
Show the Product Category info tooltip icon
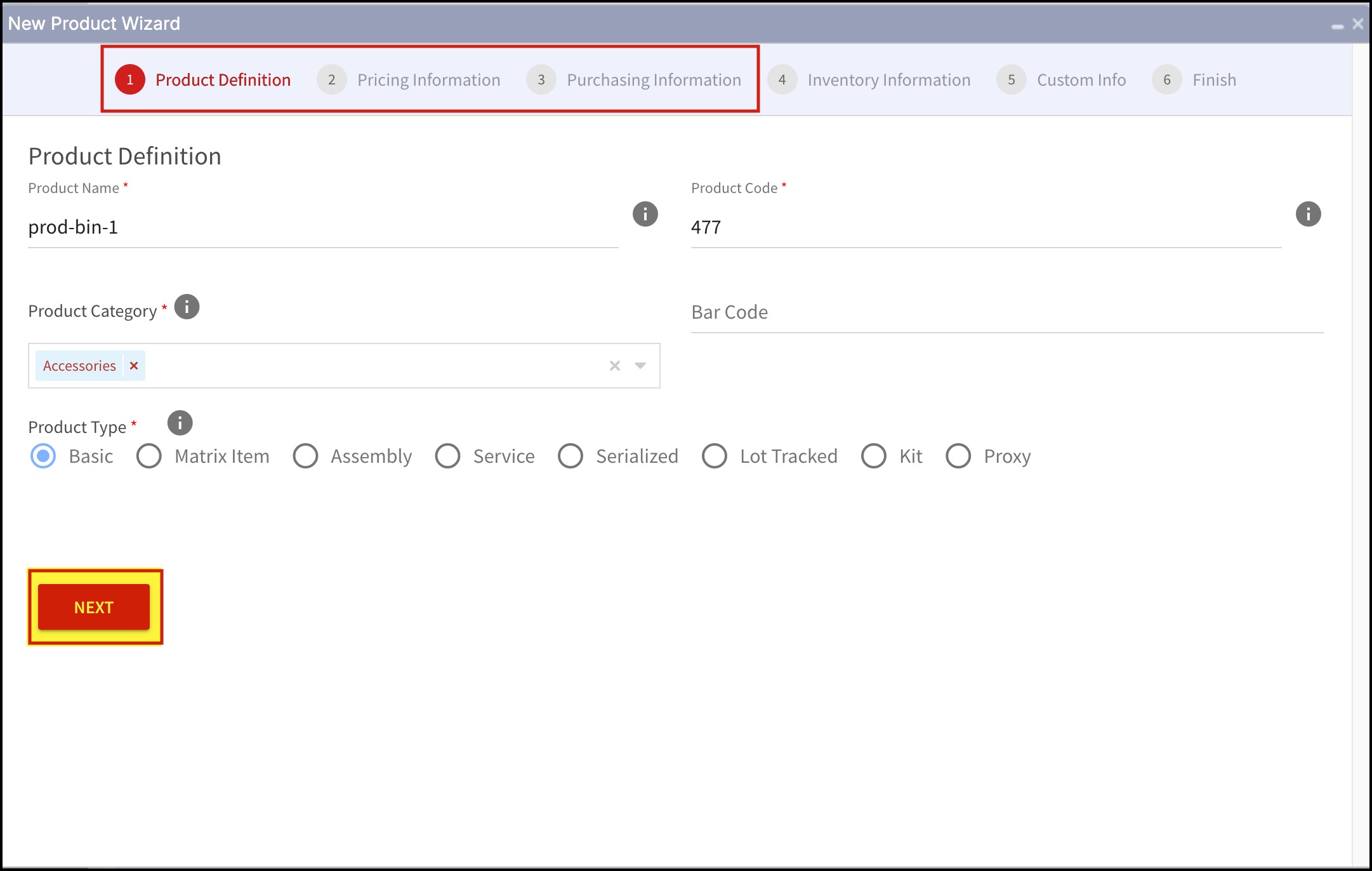tap(187, 307)
